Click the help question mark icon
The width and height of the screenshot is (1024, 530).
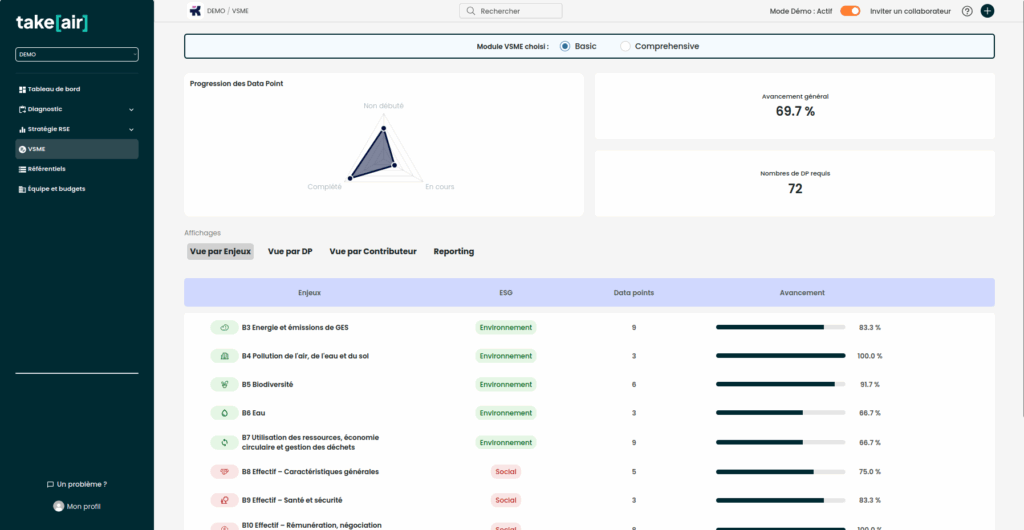click(967, 11)
